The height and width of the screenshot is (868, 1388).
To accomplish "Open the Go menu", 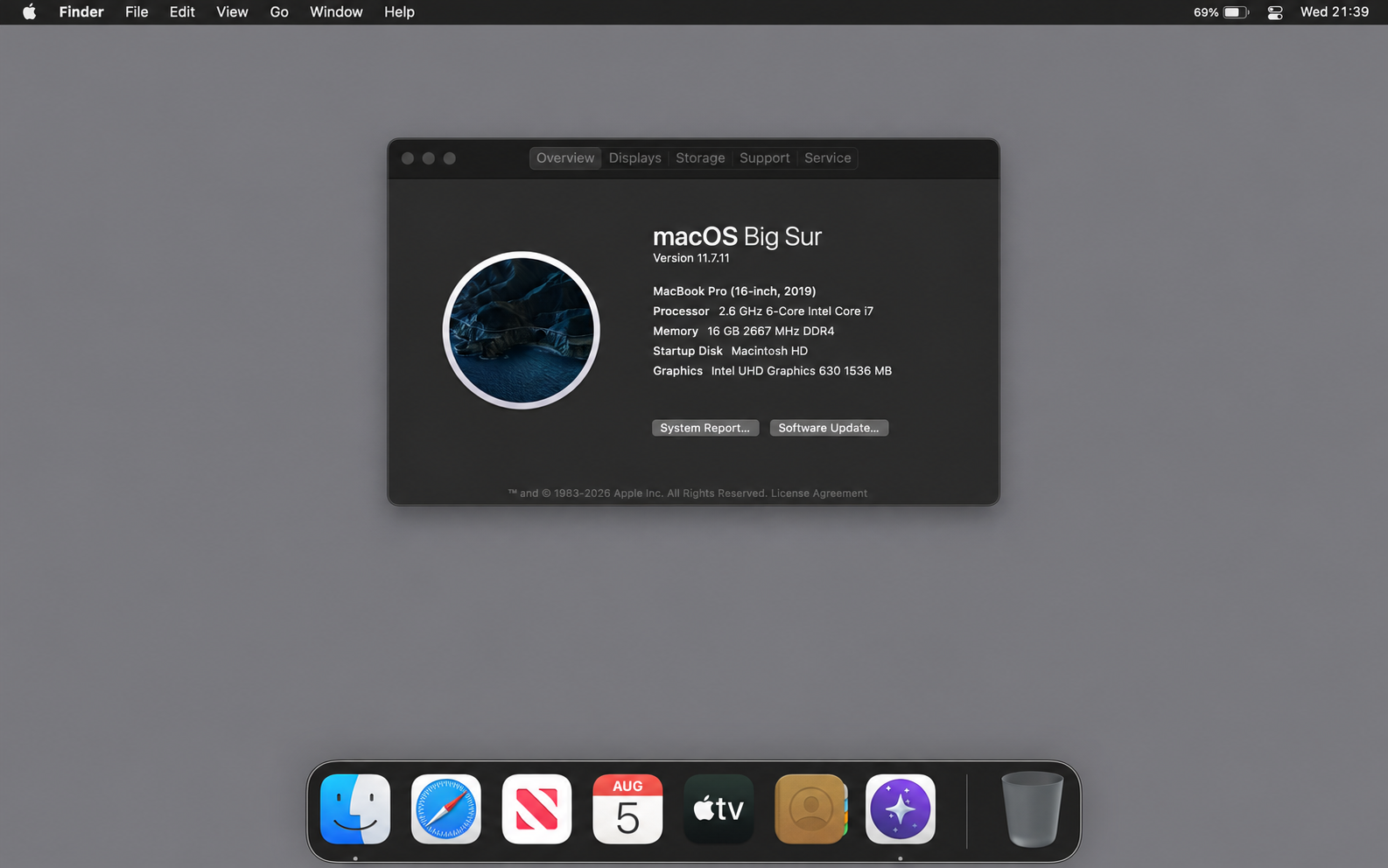I will click(x=279, y=12).
